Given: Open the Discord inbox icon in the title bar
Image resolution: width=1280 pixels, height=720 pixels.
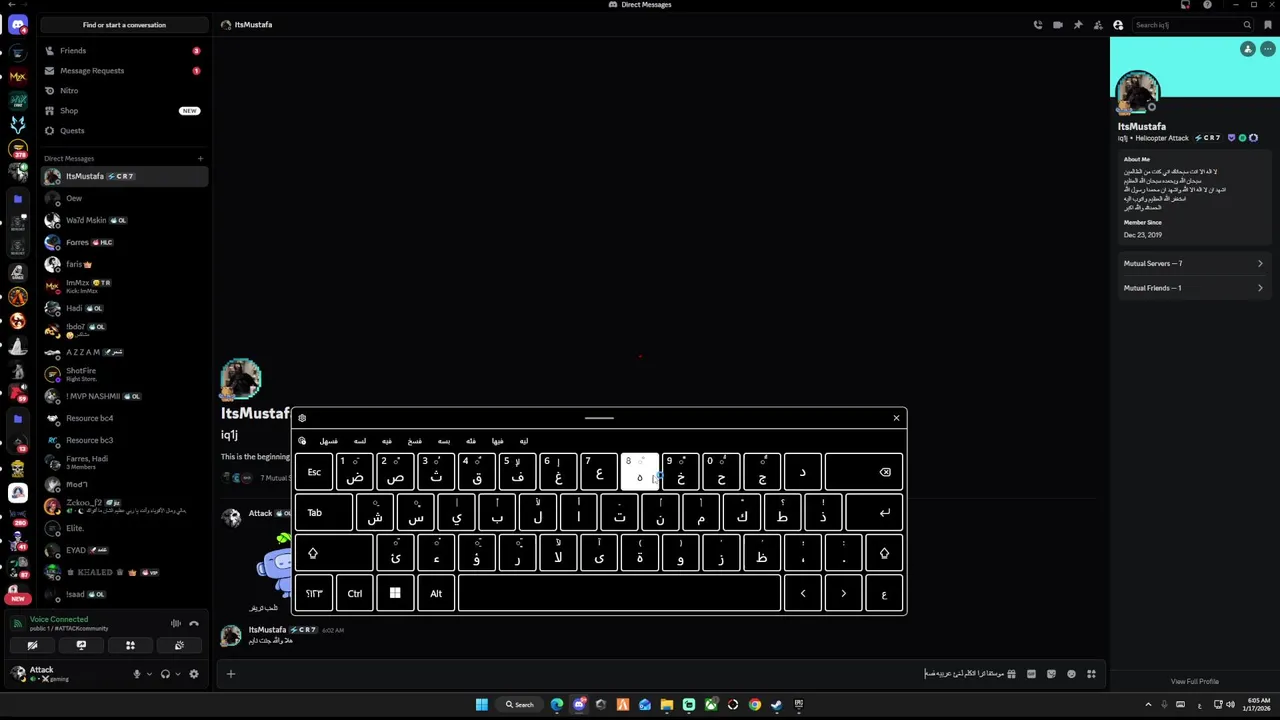Looking at the screenshot, I should point(1186,5).
